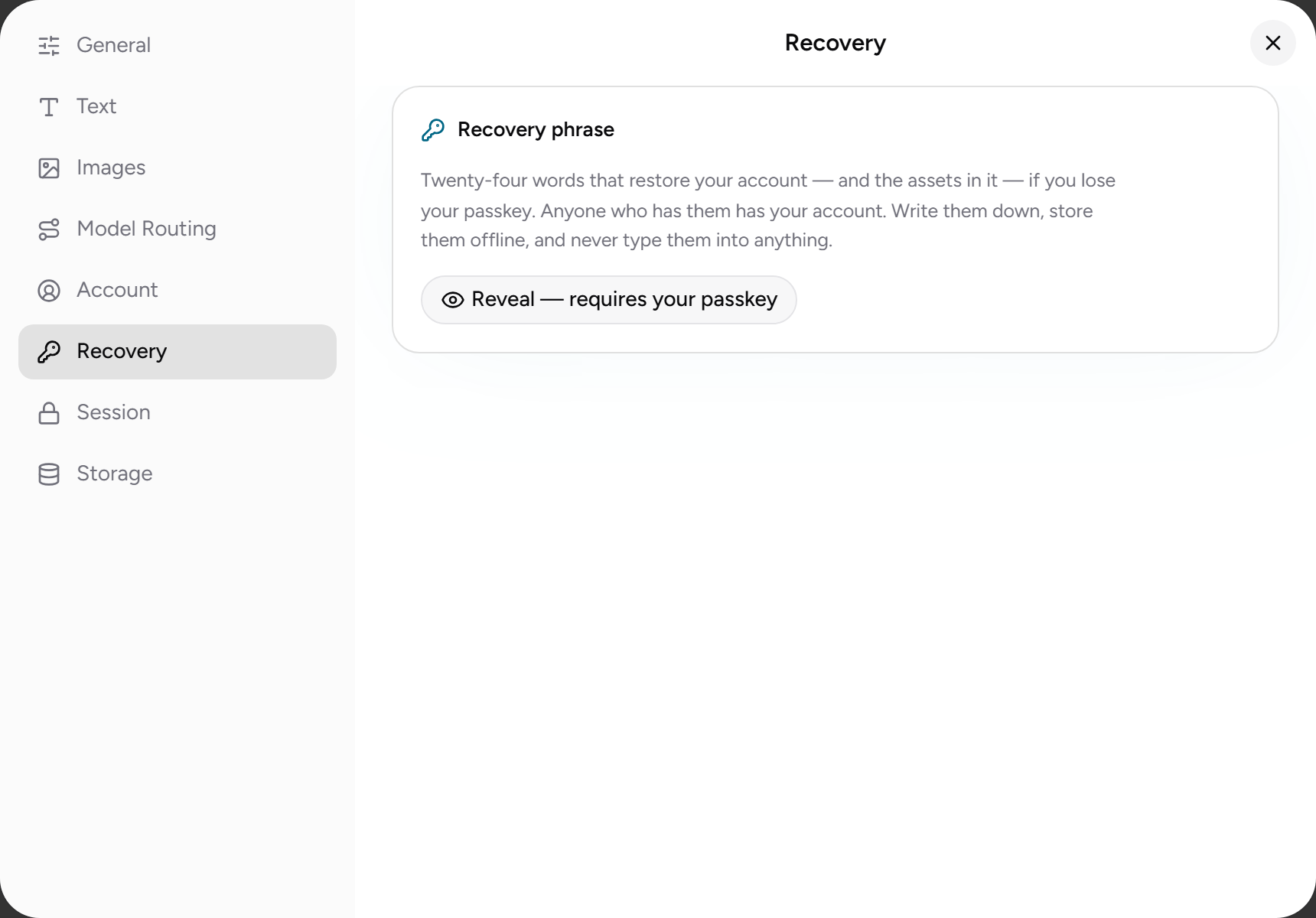
Task: Click the General sliders icon
Action: (49, 46)
